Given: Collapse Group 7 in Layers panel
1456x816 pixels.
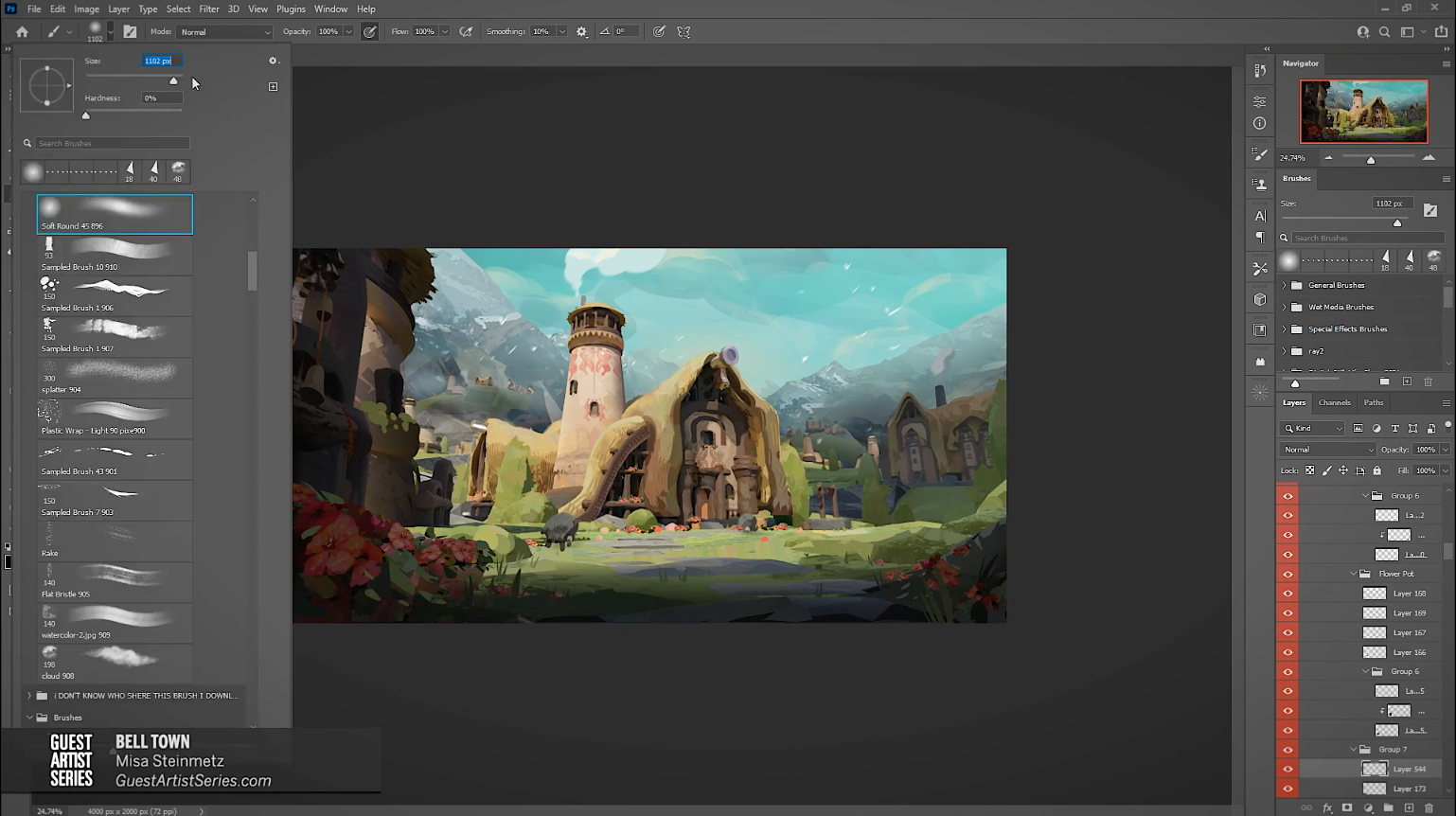Looking at the screenshot, I should click(1353, 750).
